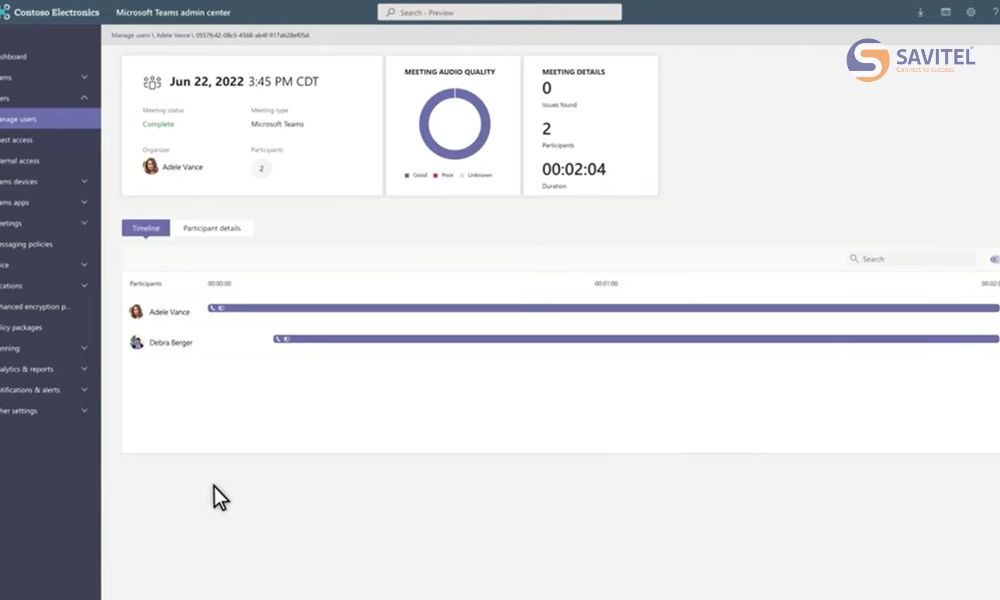Click the 'MEETING AUDIO QUALITY' heading
The width and height of the screenshot is (1000, 600).
(450, 72)
